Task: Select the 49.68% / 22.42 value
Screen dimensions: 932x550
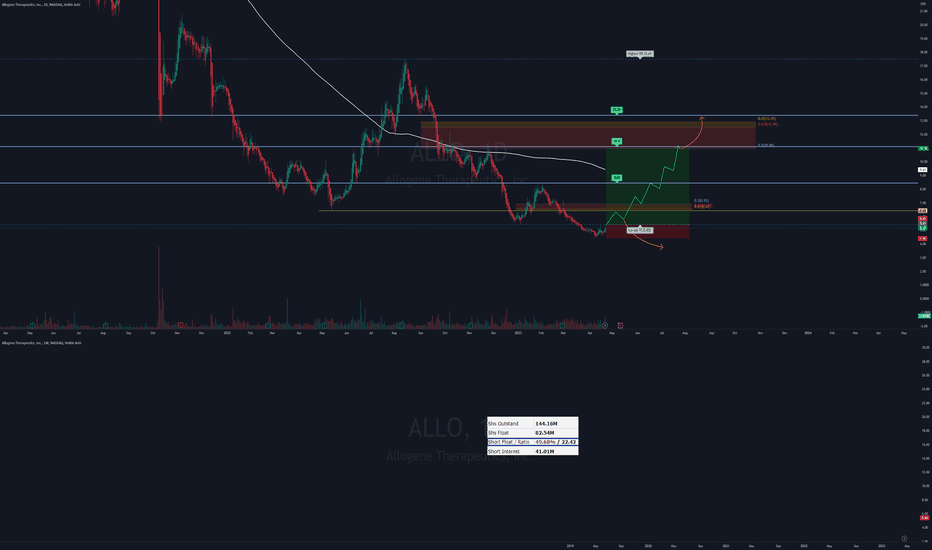Action: (x=555, y=442)
